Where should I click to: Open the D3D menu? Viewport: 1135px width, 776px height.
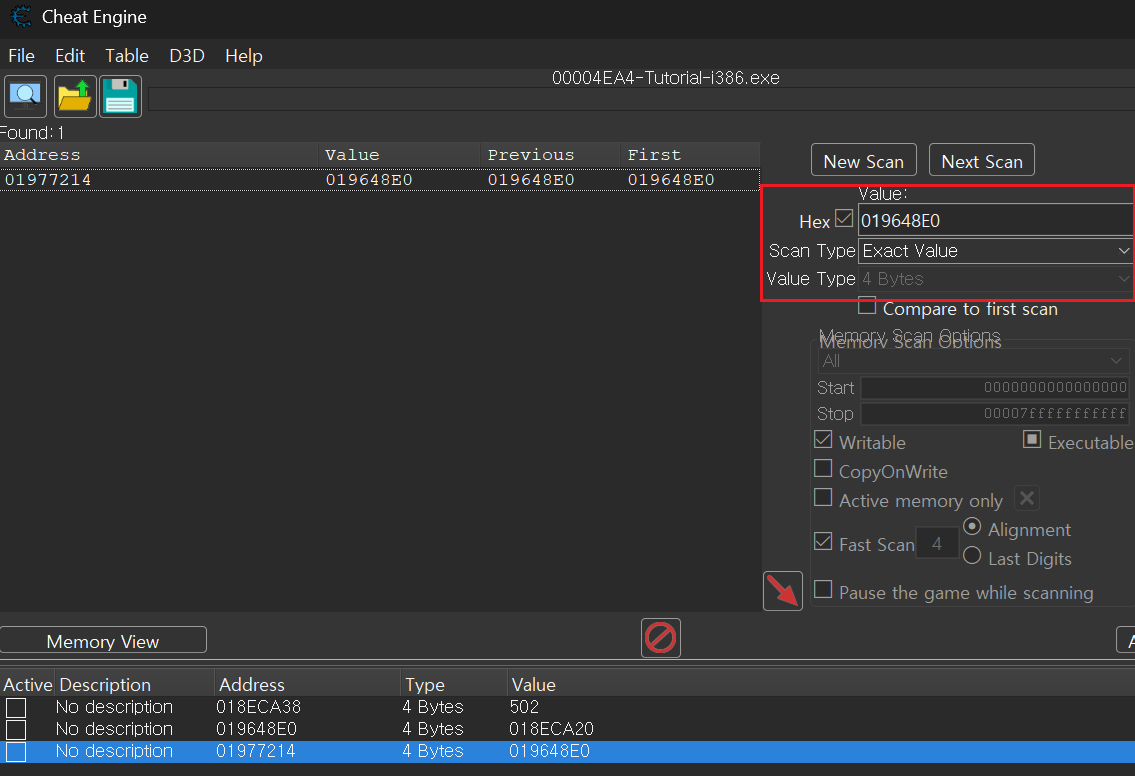(187, 56)
